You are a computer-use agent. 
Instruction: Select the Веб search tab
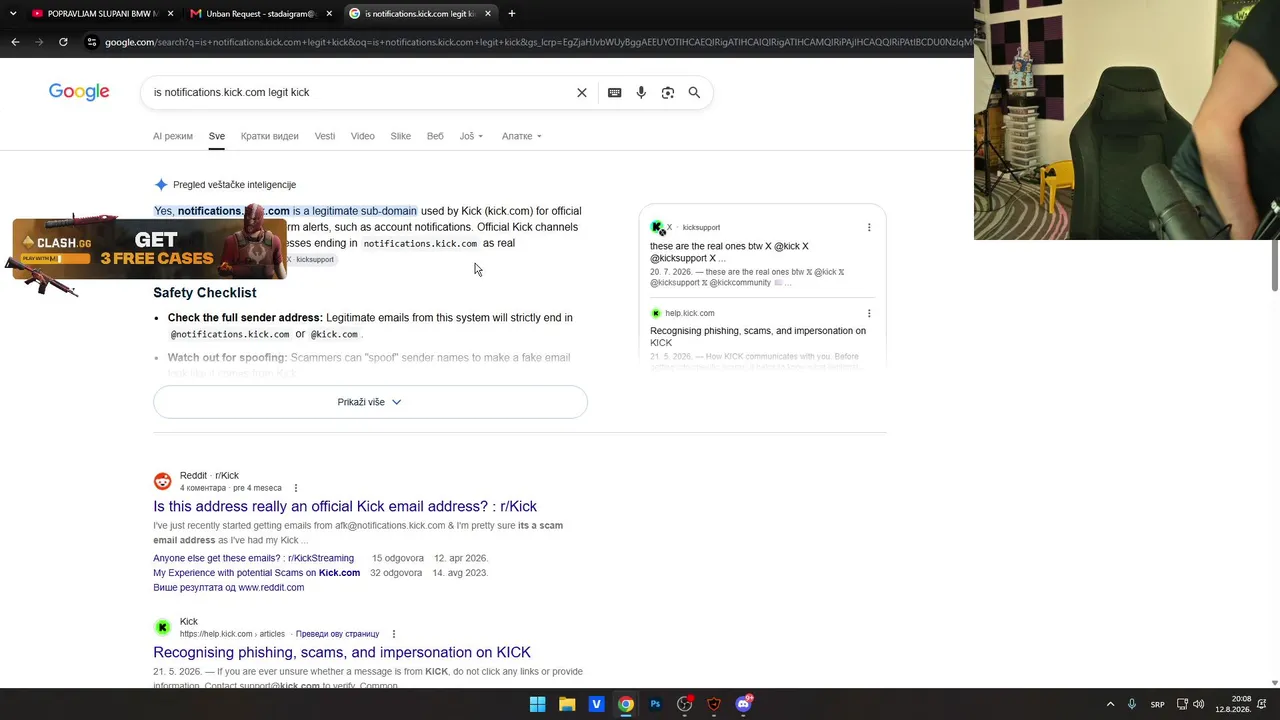(x=435, y=136)
